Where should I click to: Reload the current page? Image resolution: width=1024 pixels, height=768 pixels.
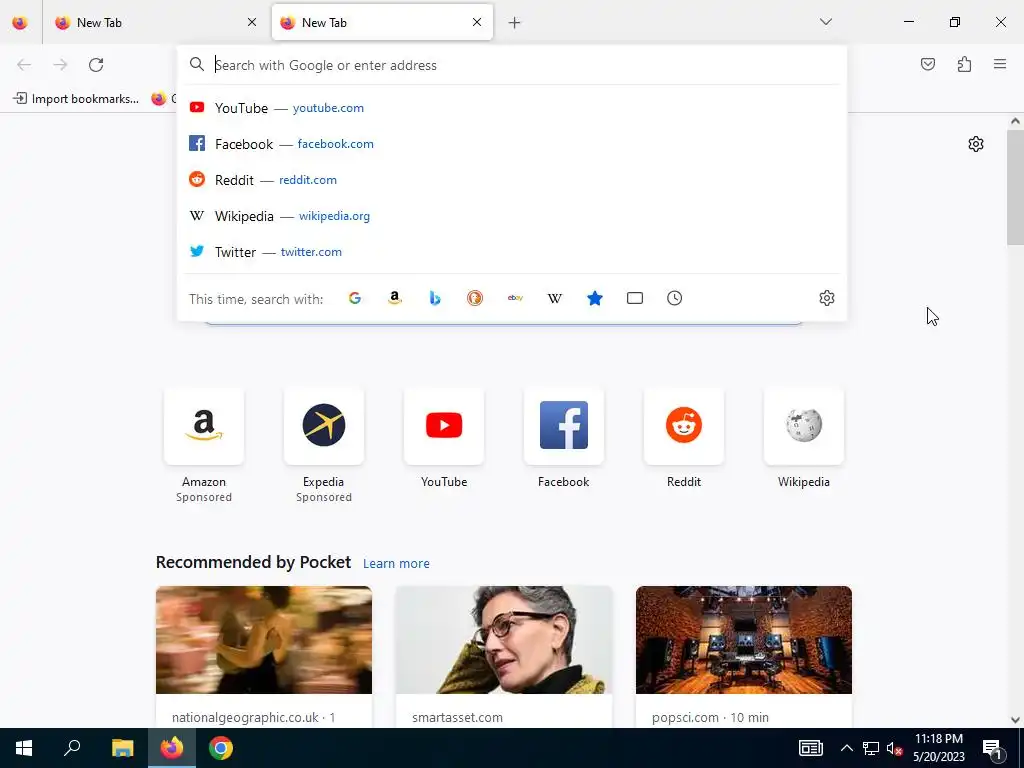96,65
